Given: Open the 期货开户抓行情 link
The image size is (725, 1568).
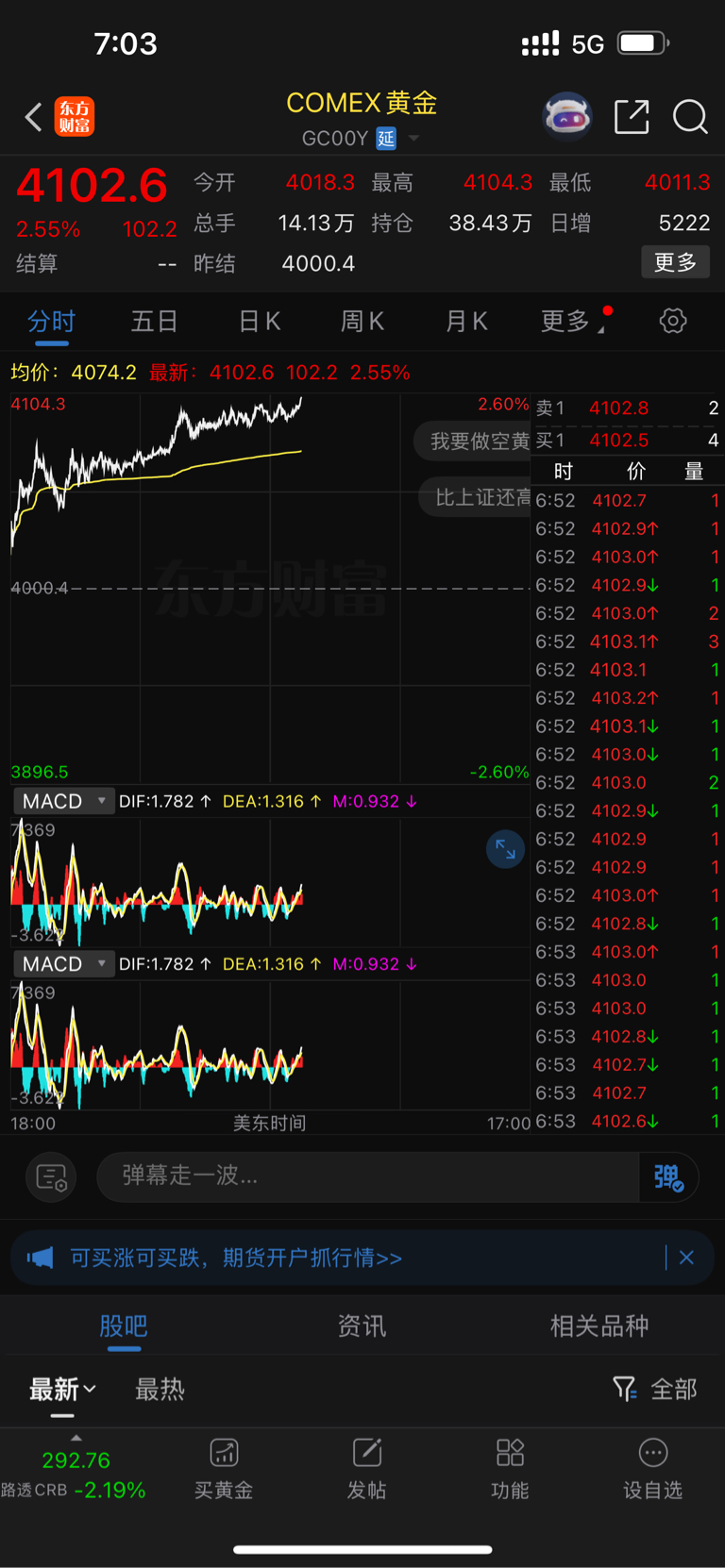Looking at the screenshot, I should (x=236, y=1258).
